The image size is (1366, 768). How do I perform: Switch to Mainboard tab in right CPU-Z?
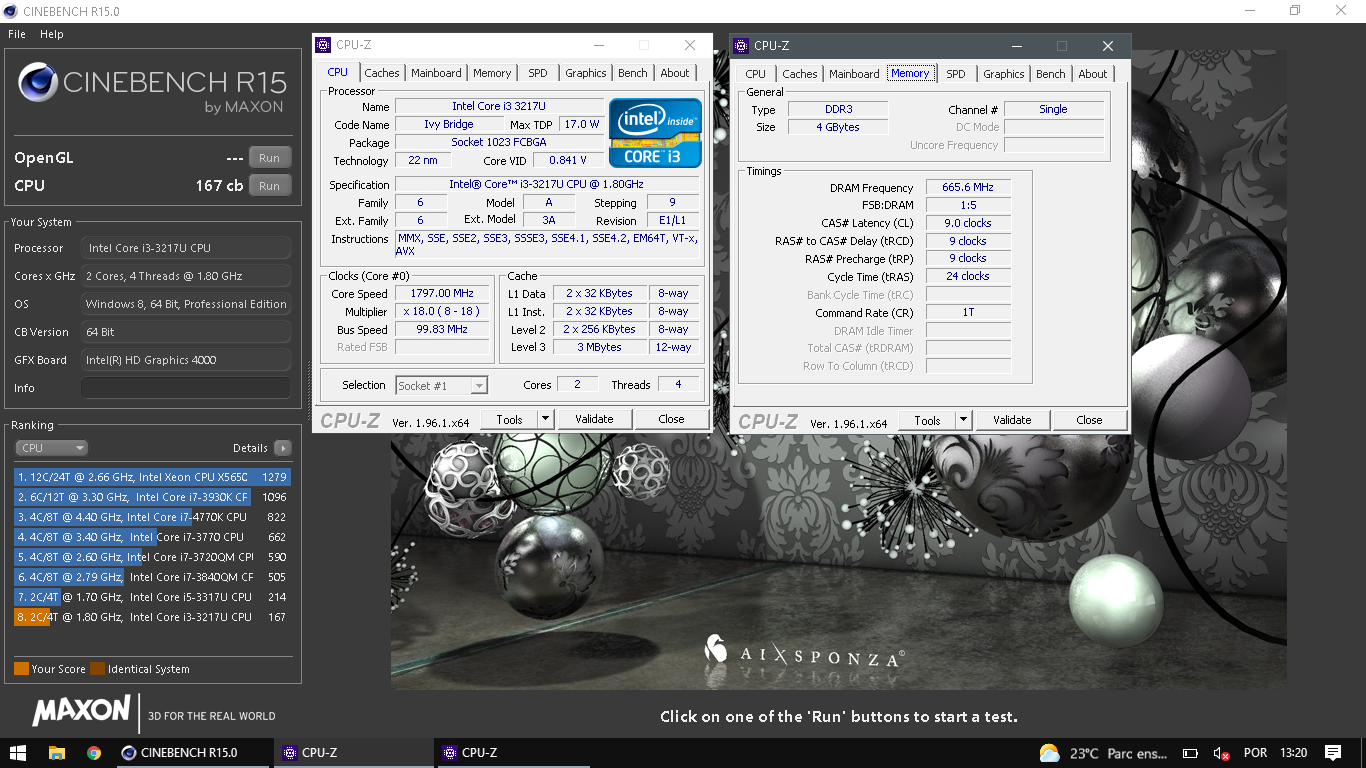click(x=854, y=74)
